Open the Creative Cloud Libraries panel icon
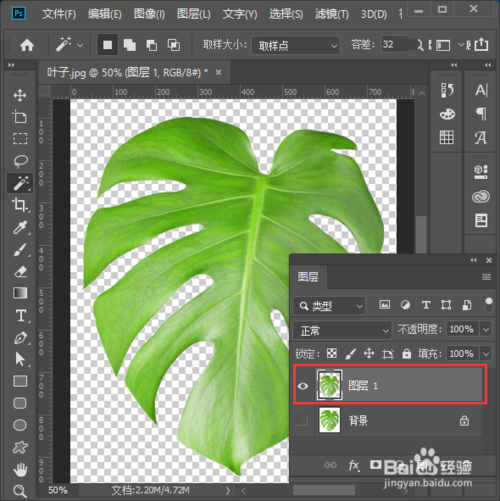 (x=481, y=197)
